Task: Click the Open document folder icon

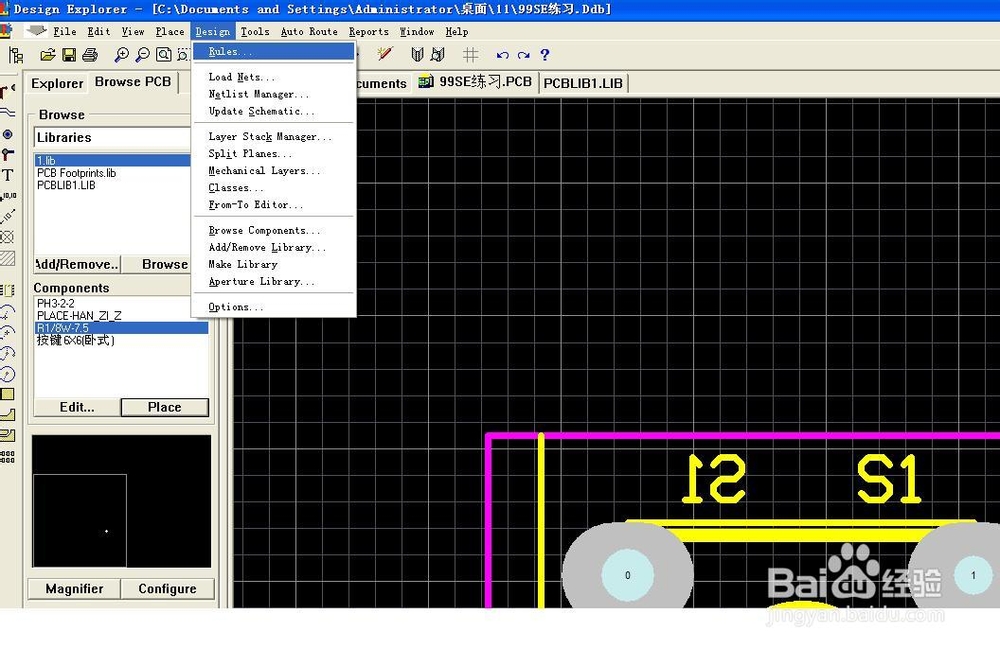Action: (x=47, y=55)
